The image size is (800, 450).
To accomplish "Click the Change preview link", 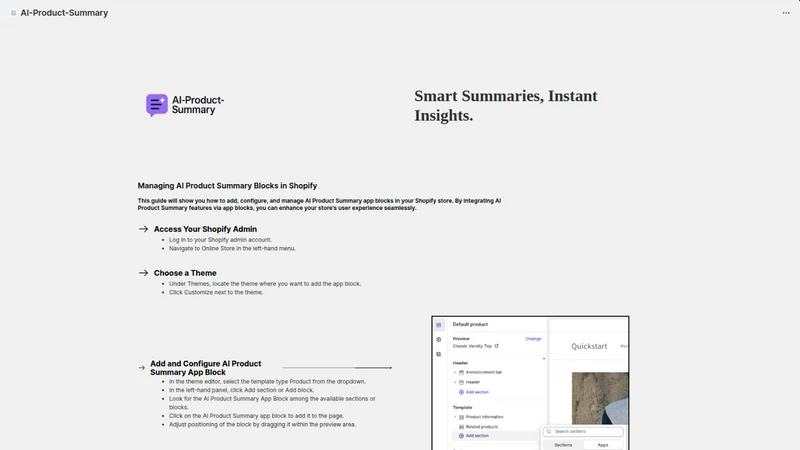I will (533, 339).
